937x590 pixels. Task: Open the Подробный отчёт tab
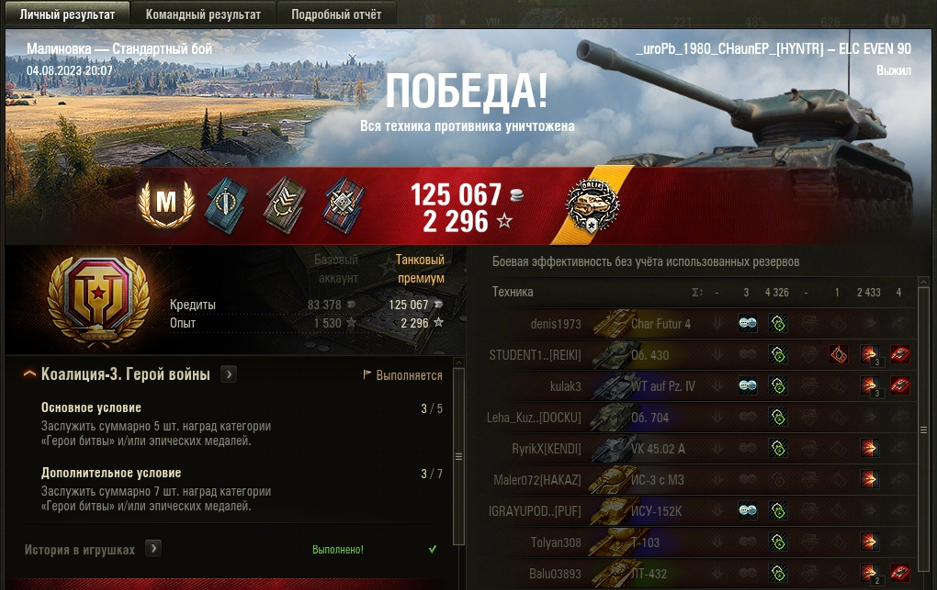click(x=336, y=14)
